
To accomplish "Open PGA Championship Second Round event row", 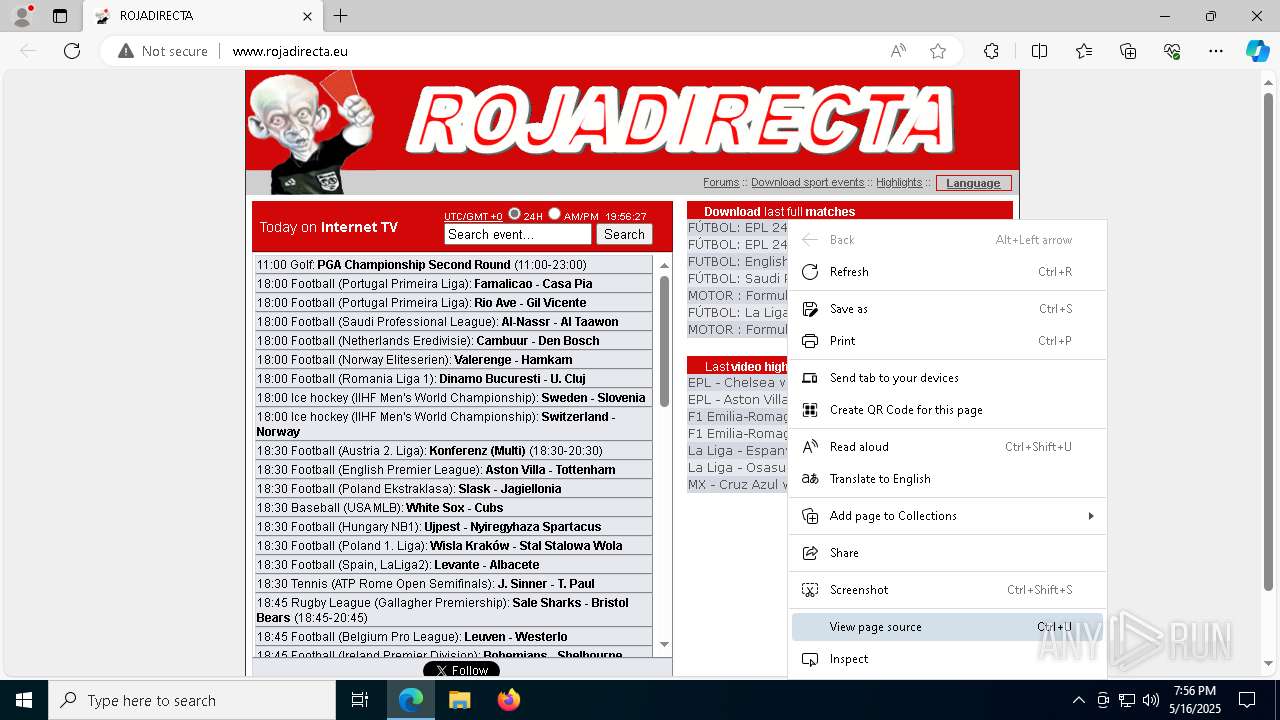I will pos(454,265).
